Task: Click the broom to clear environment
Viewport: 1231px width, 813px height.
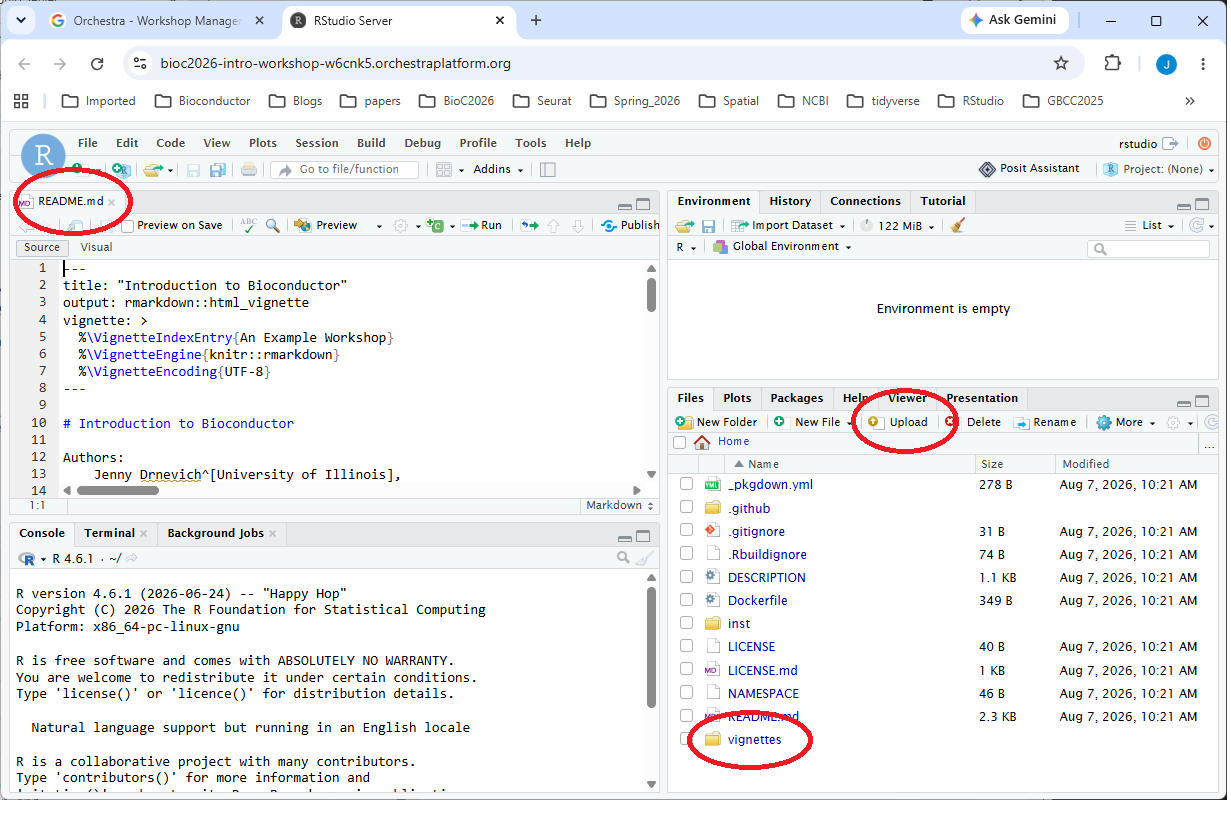Action: 958,226
